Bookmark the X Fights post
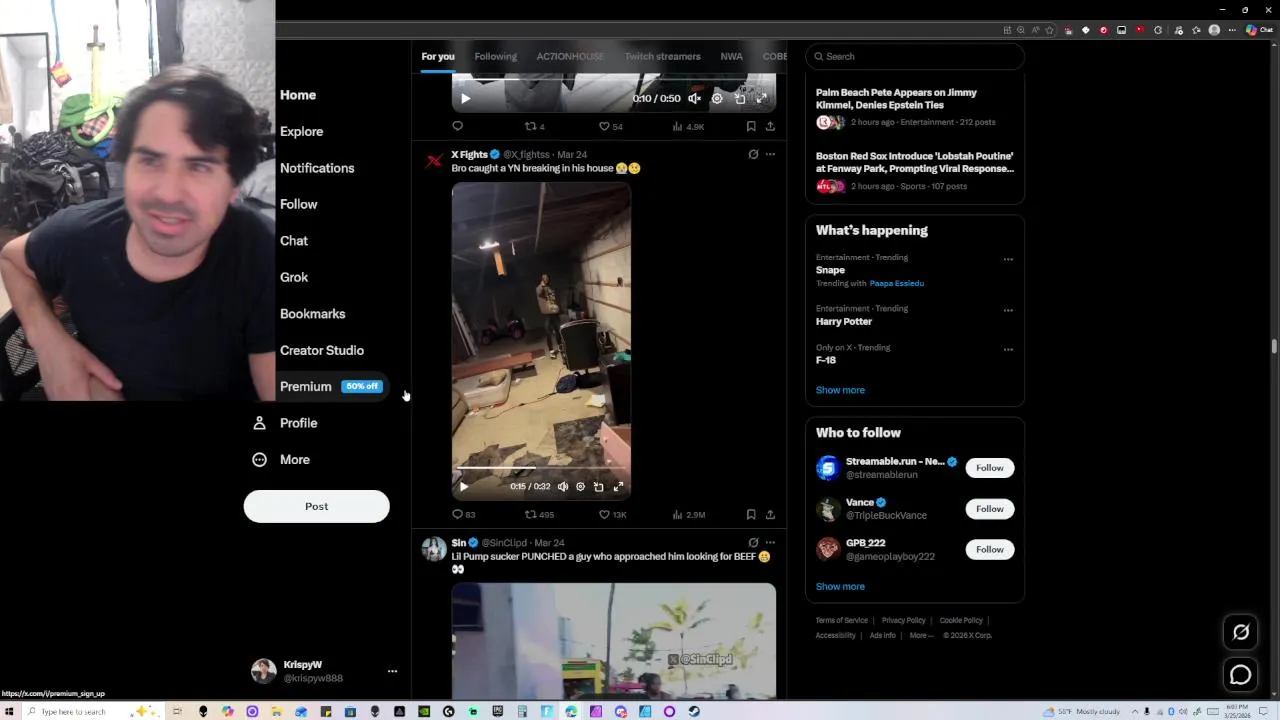The image size is (1280, 720). point(751,515)
